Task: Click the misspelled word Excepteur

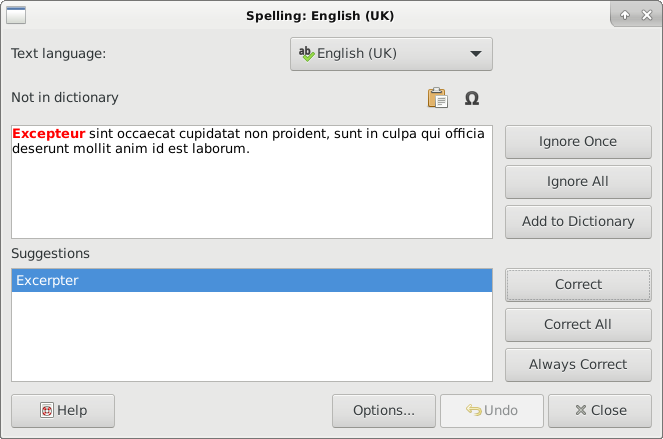Action: [49, 134]
